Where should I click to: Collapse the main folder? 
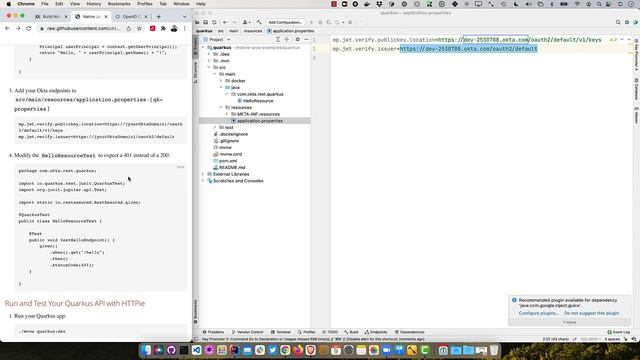click(x=215, y=74)
